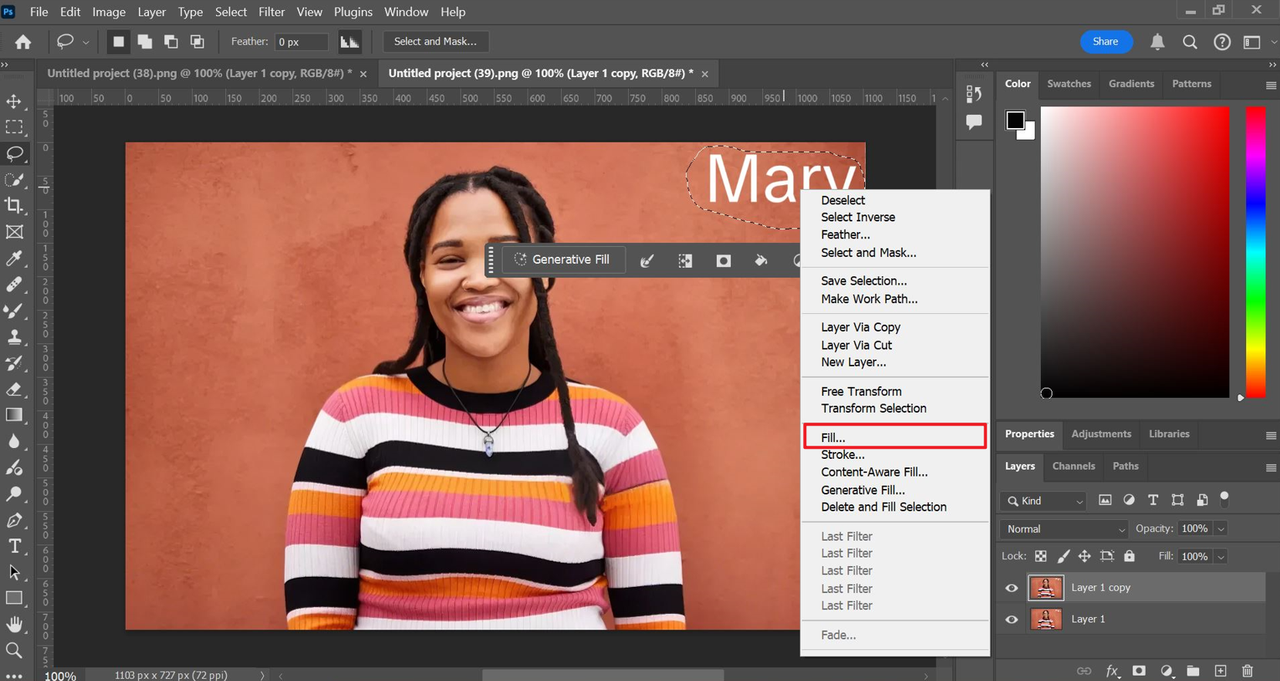Select the Blur tool
1280x681 pixels.
click(x=14, y=441)
